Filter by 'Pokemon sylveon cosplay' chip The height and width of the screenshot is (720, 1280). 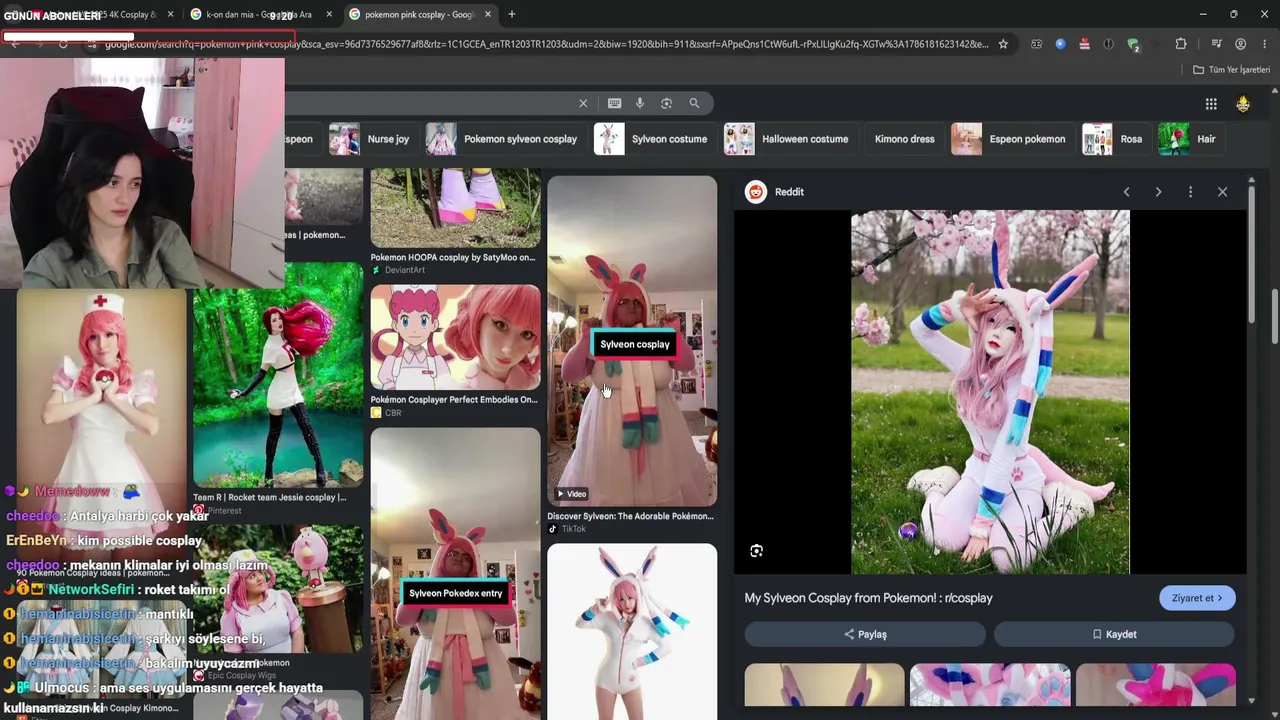(x=505, y=139)
